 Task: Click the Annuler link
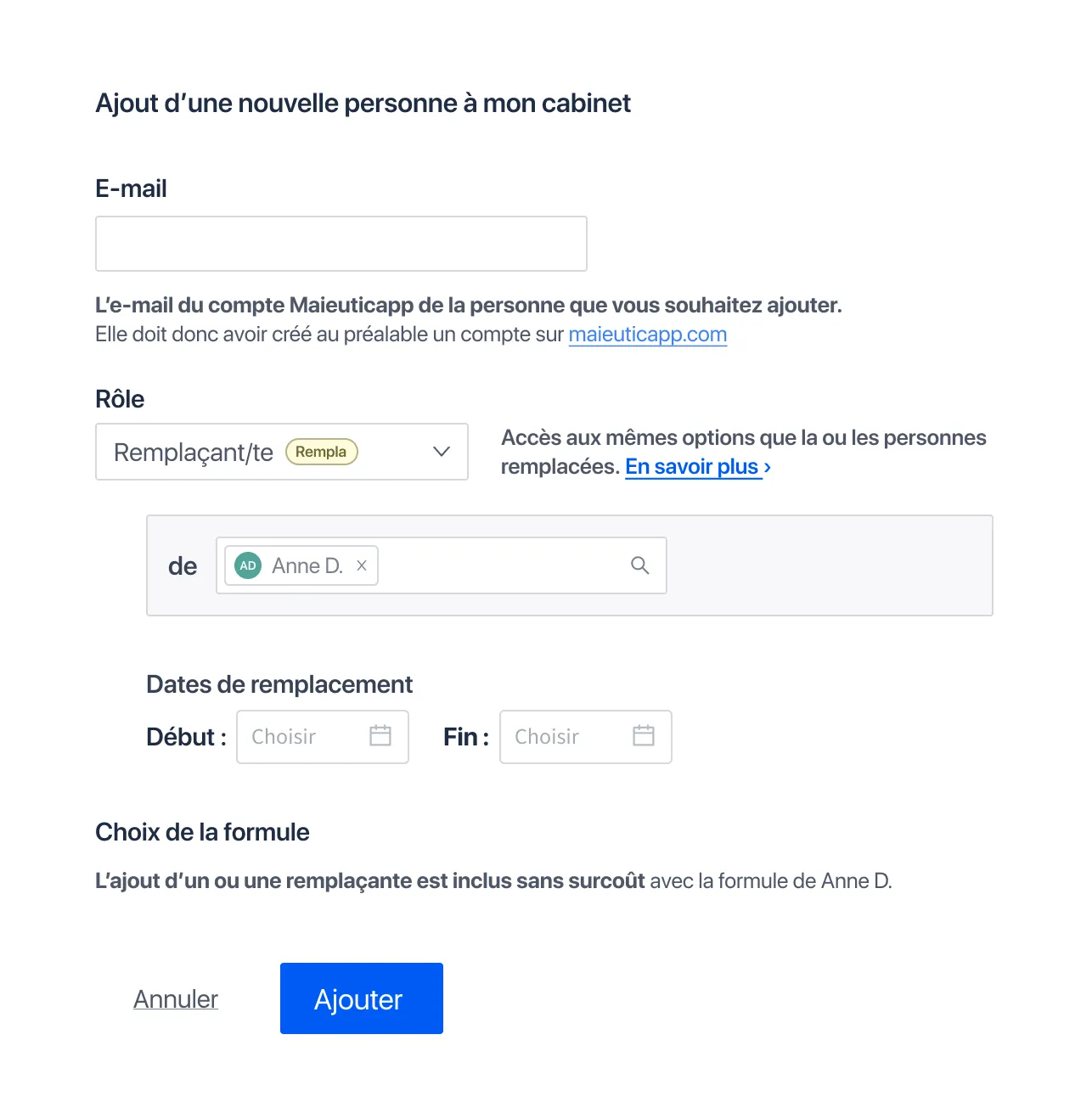pyautogui.click(x=175, y=998)
